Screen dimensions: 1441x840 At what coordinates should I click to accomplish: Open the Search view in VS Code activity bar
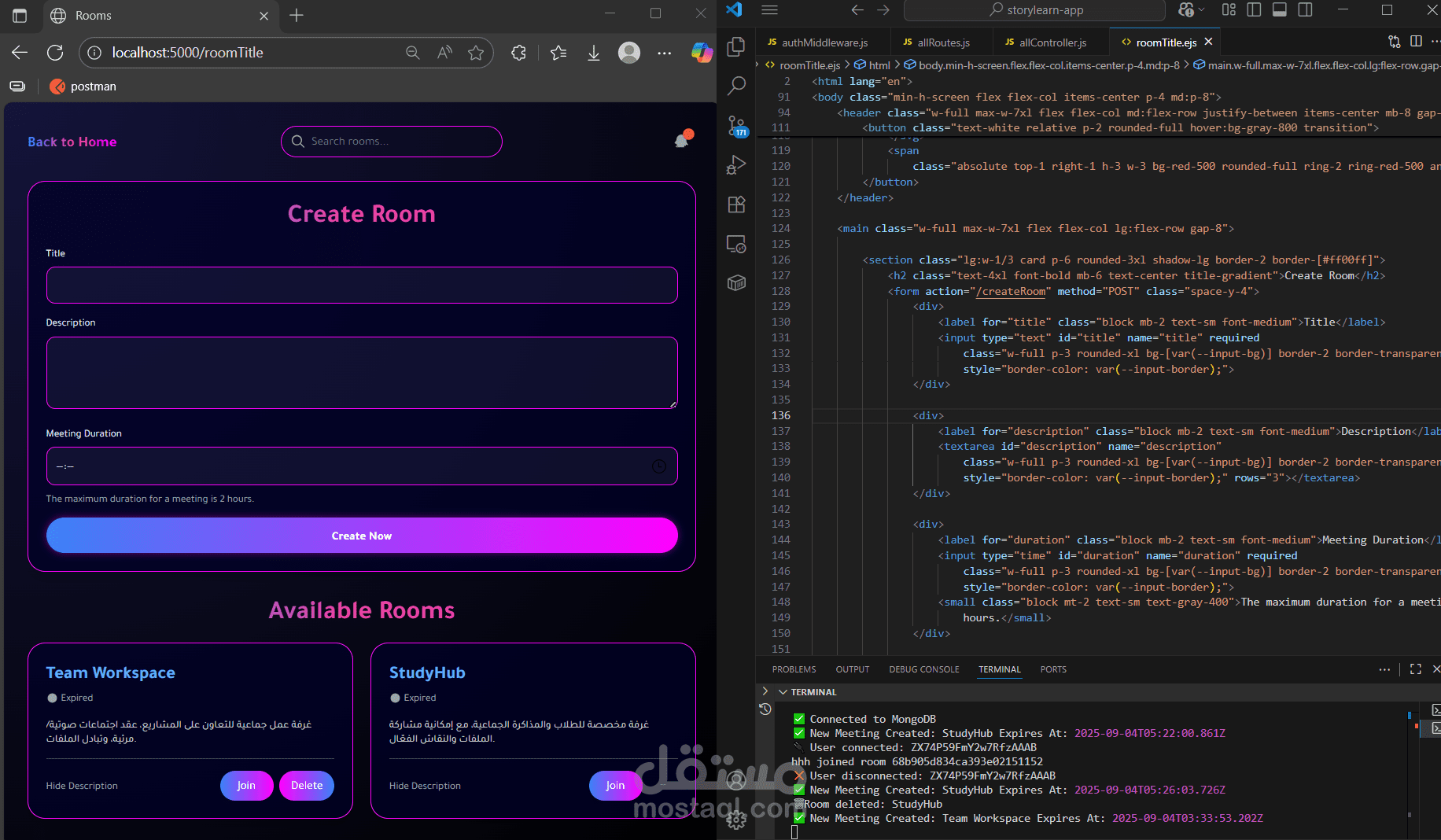(x=736, y=86)
